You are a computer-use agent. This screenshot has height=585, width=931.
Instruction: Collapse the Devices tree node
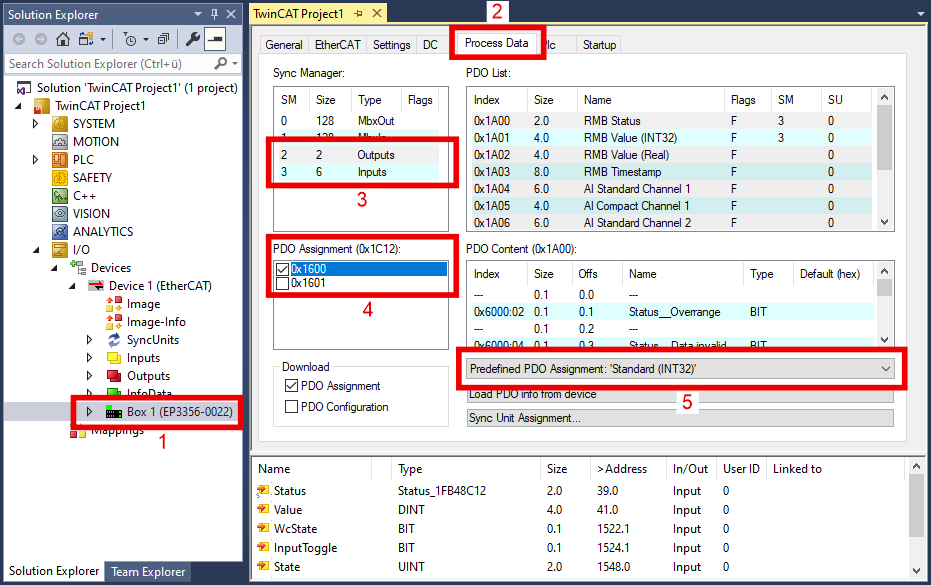(54, 268)
